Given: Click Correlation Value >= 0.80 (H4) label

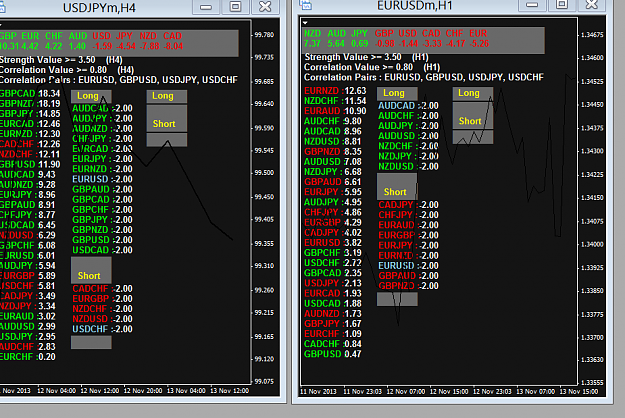Looking at the screenshot, I should 67,70.
